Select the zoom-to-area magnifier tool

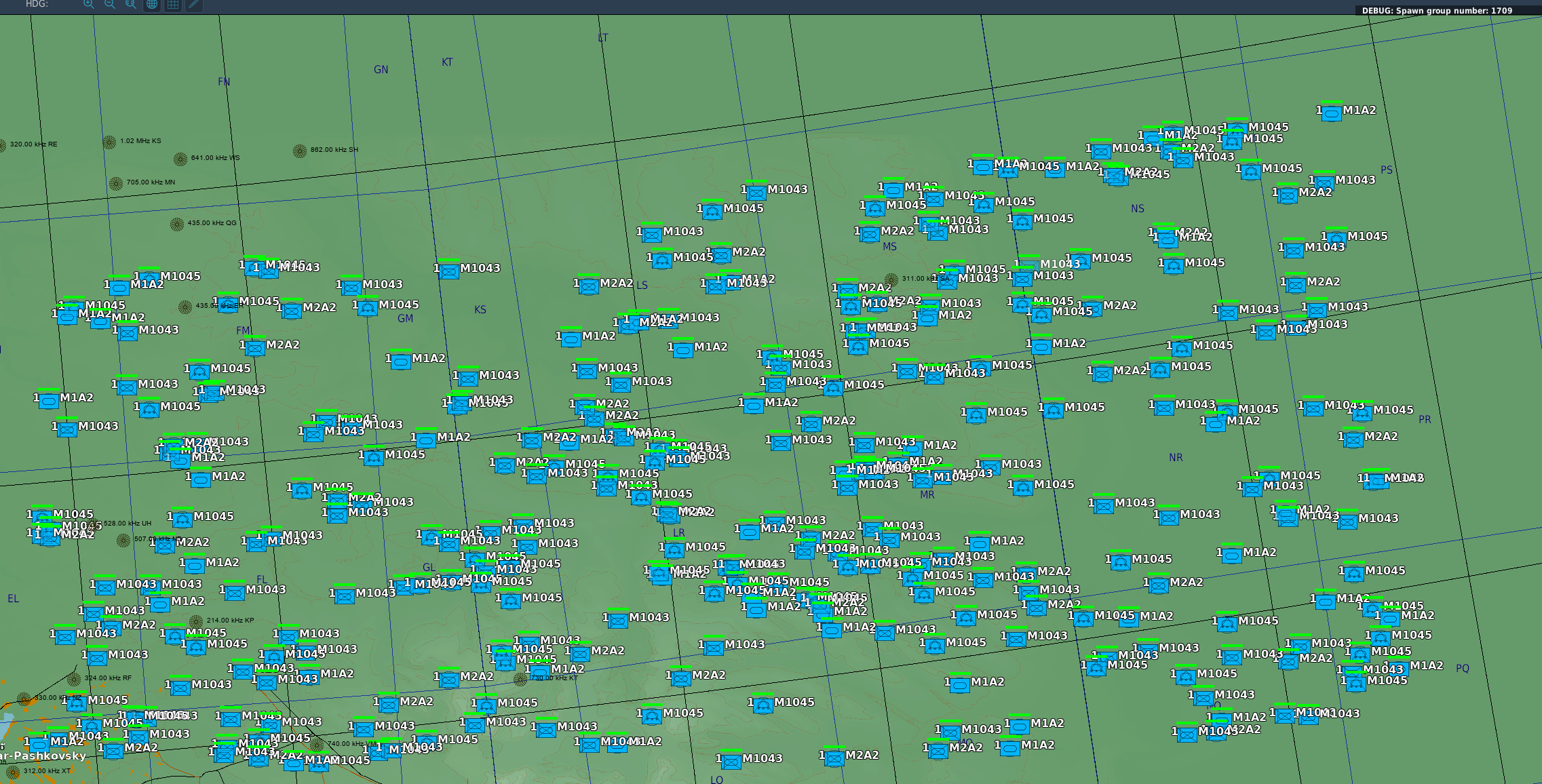[x=130, y=4]
